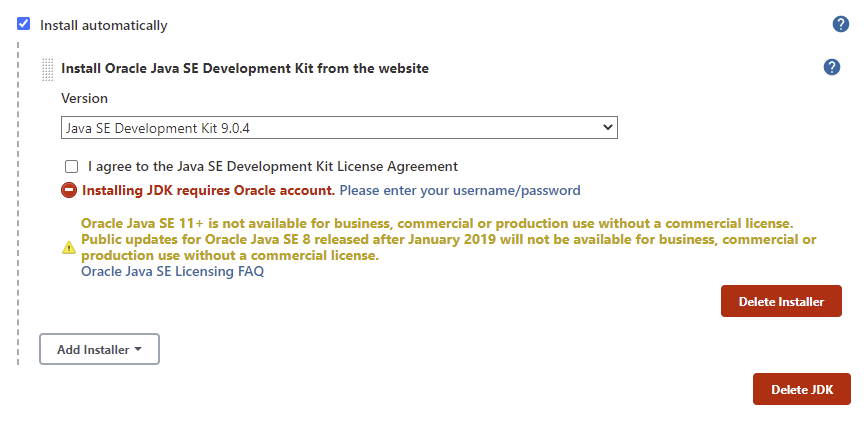Screen dimensions: 866x423
Task: Click the Version field label
Action: [85, 98]
